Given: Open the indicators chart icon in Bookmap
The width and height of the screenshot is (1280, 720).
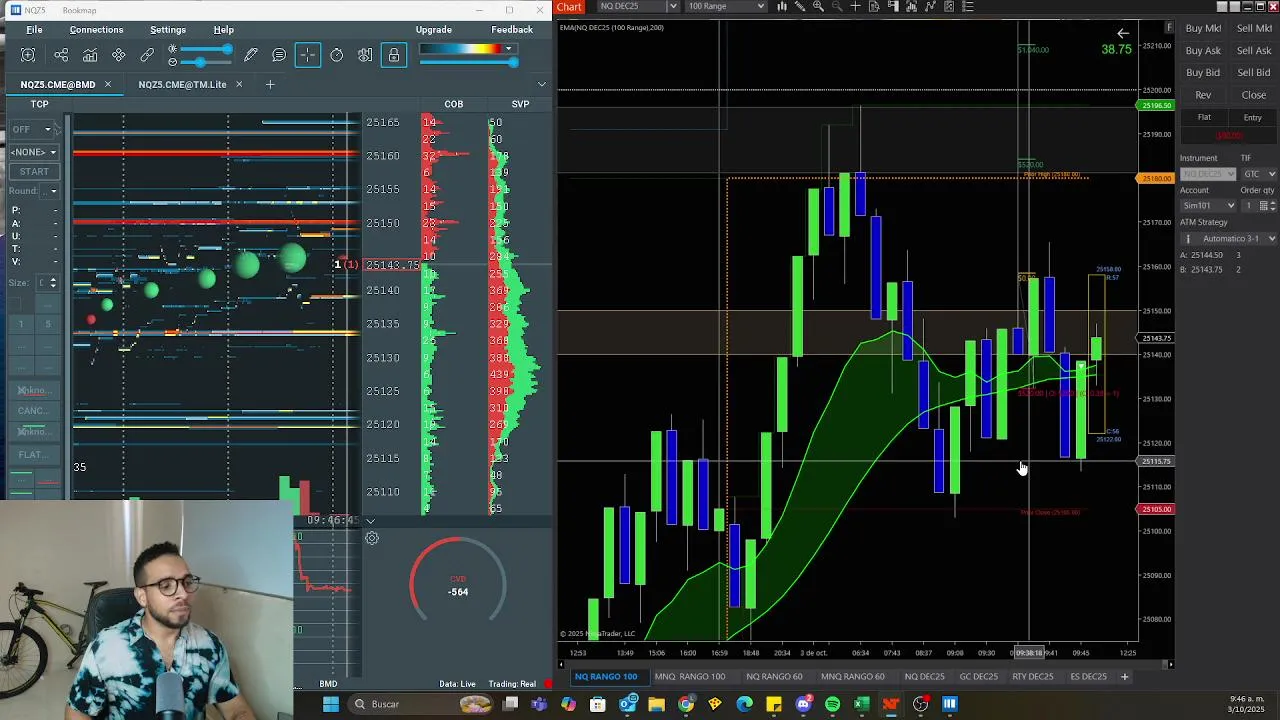Looking at the screenshot, I should [x=90, y=55].
